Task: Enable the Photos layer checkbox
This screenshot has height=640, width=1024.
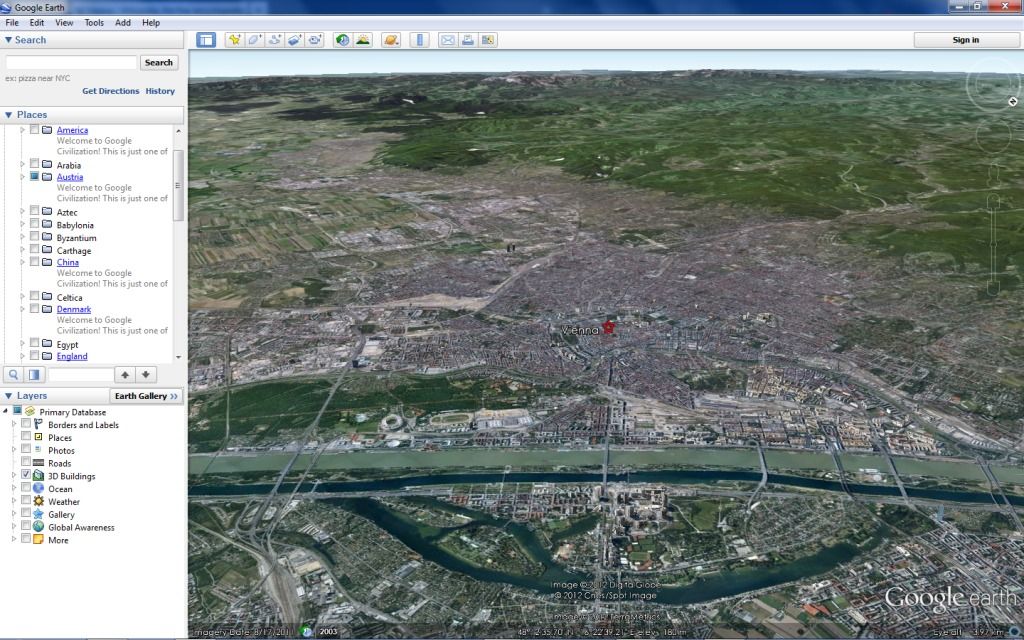Action: [26, 449]
